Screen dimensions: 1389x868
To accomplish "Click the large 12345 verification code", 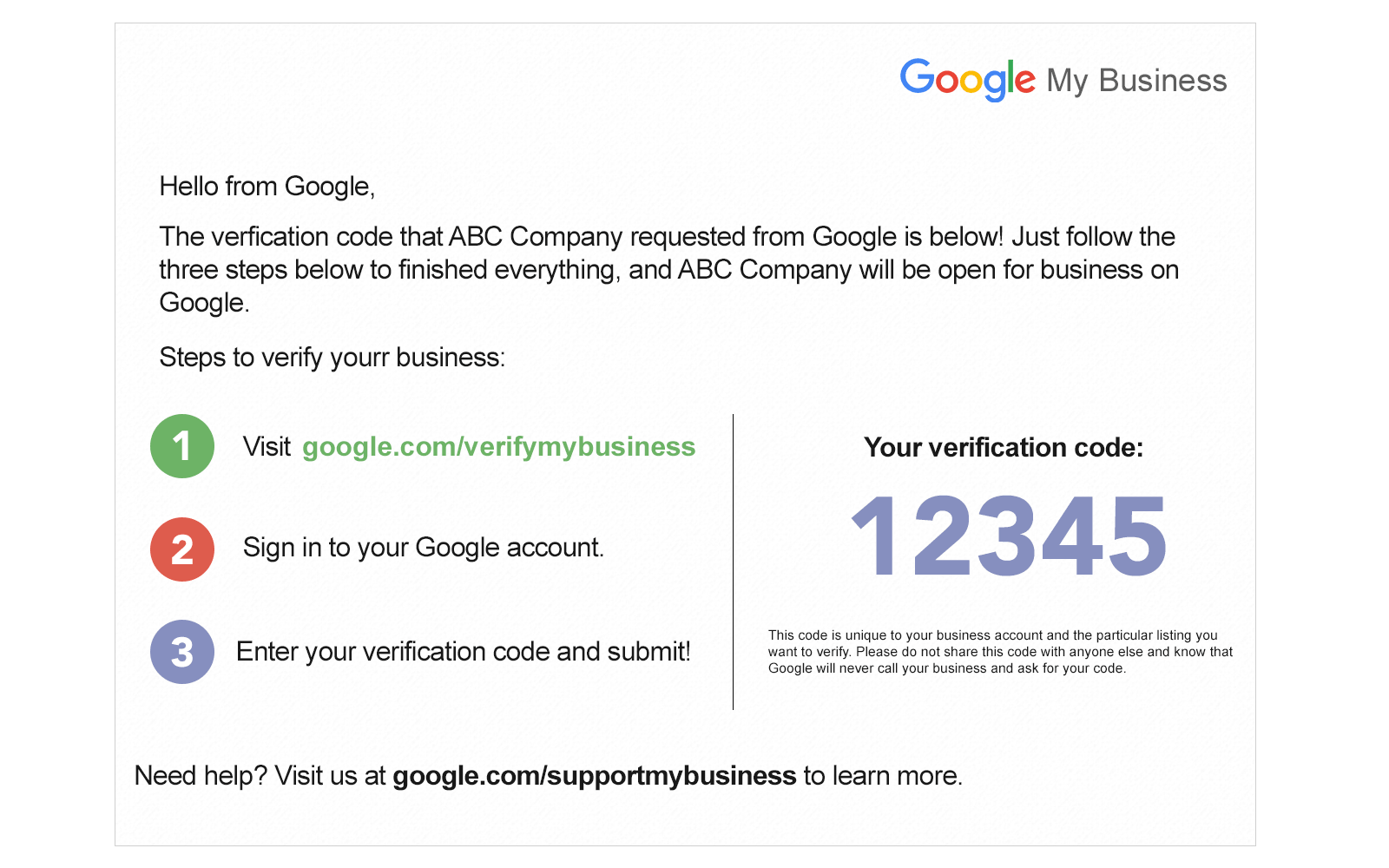I will click(1009, 536).
